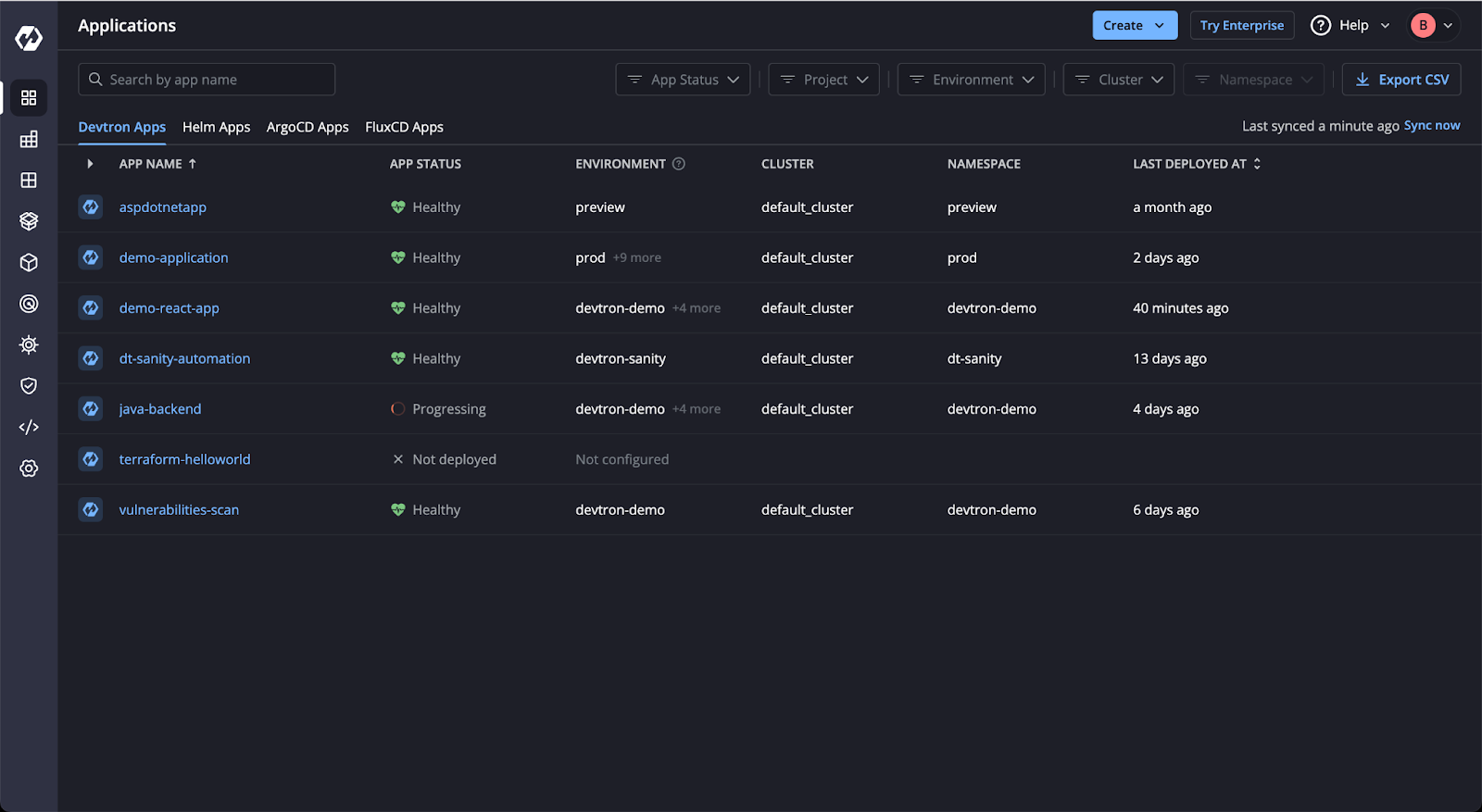The height and width of the screenshot is (812, 1482).
Task: Click '+9 more' environments for demo-application
Action: (x=637, y=257)
